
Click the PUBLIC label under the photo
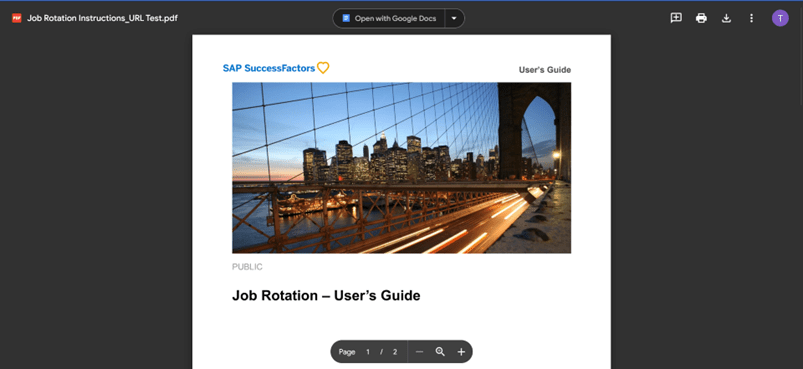point(247,267)
